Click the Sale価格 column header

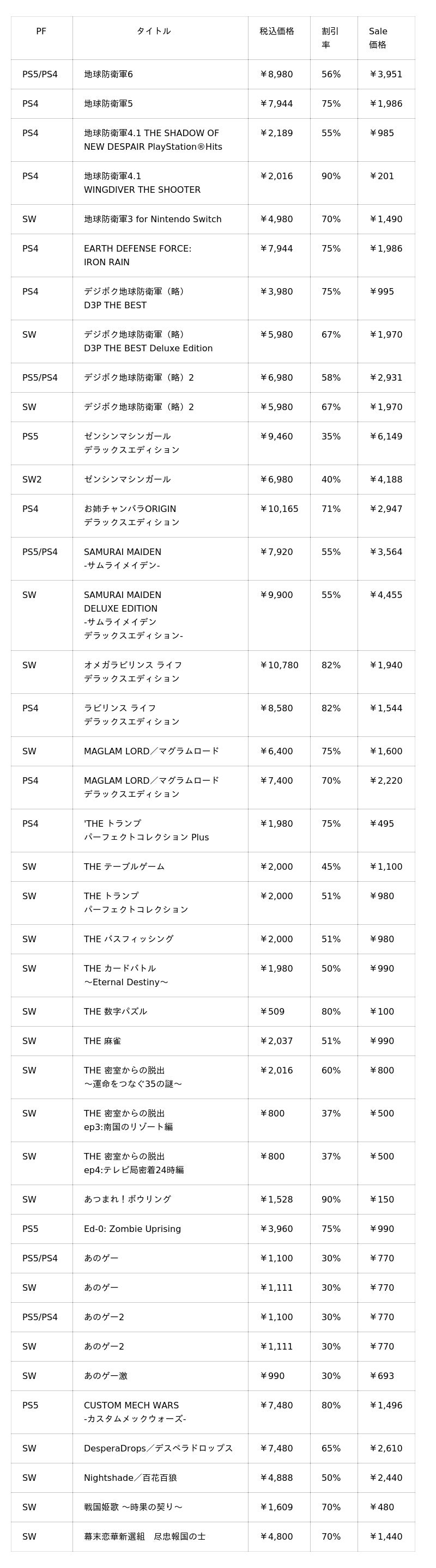(x=378, y=38)
